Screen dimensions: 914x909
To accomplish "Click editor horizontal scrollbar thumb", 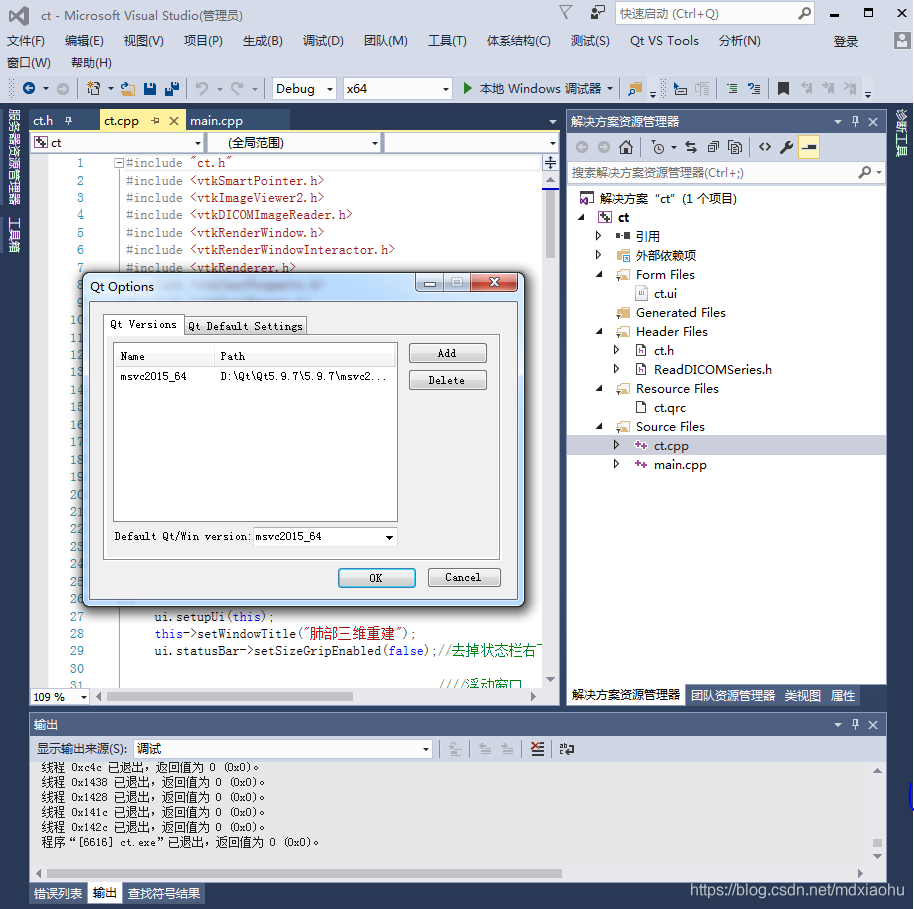I will pos(230,696).
